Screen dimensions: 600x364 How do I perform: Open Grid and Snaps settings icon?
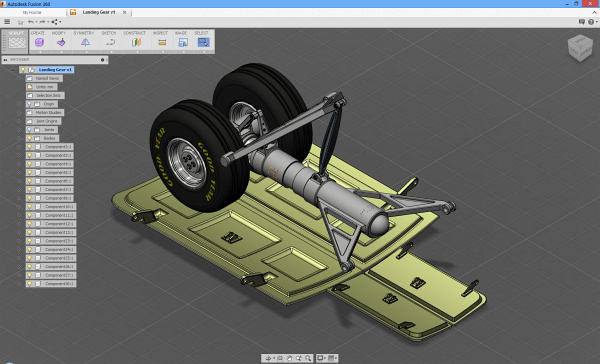coord(331,358)
